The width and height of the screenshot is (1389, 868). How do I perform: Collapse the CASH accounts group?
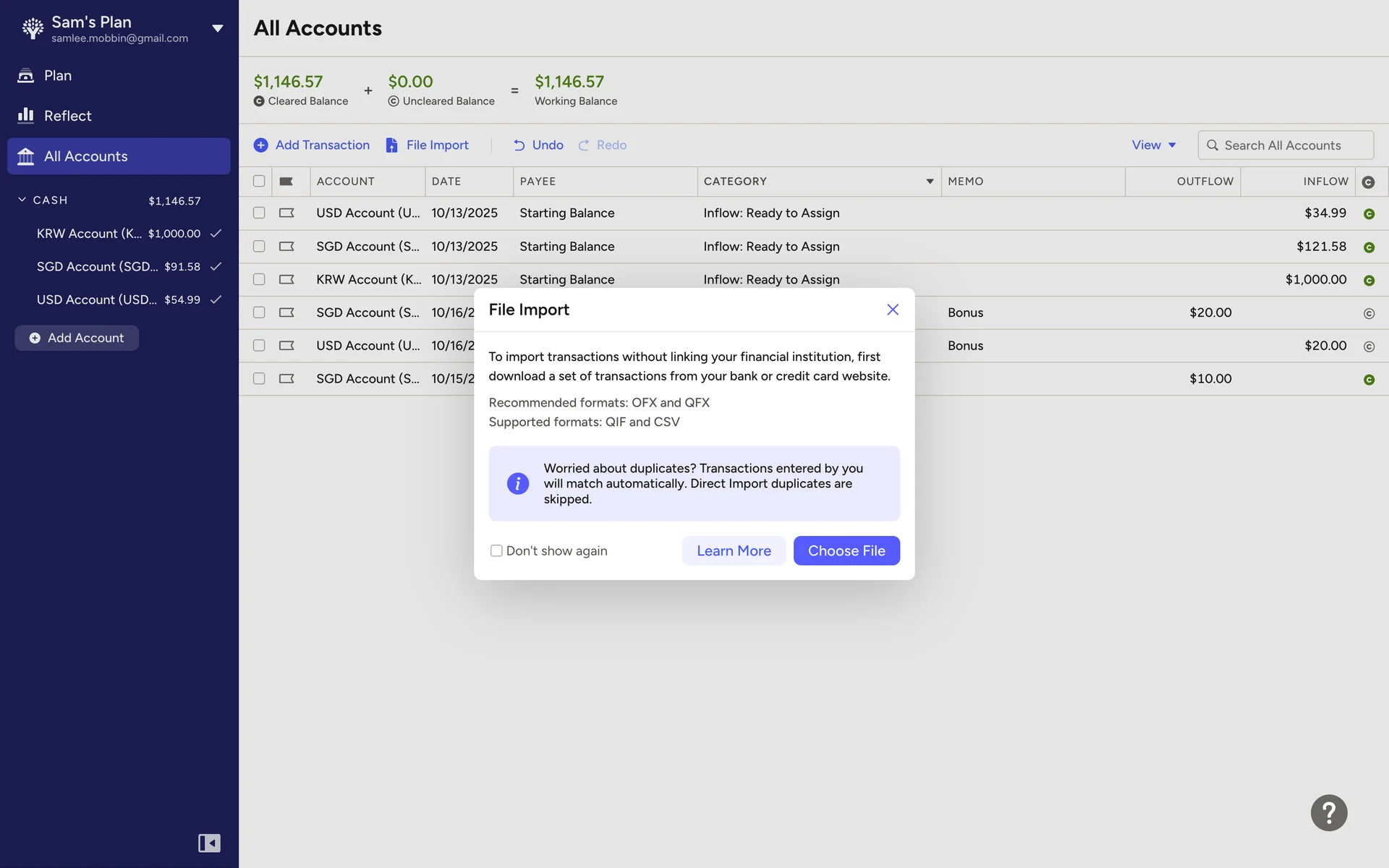click(22, 200)
